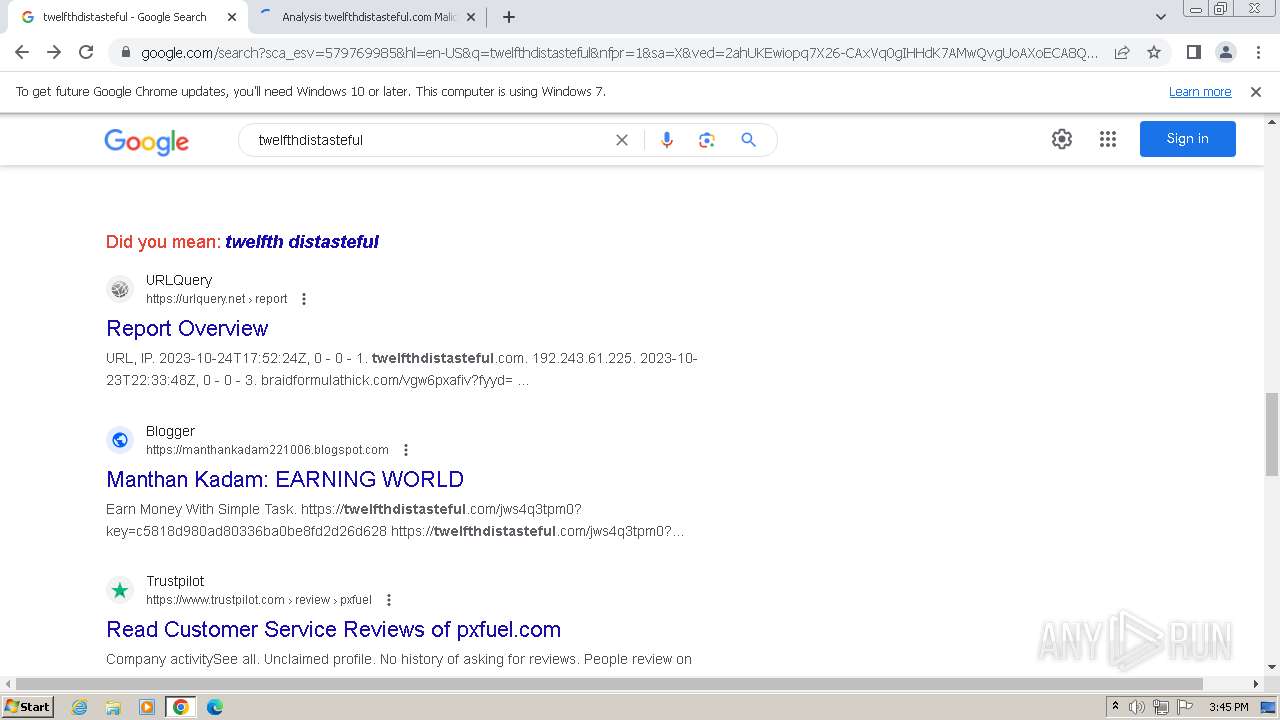Click manthankadam221006.blogspot.com URL
Viewport: 1280px width, 720px height.
tap(267, 450)
